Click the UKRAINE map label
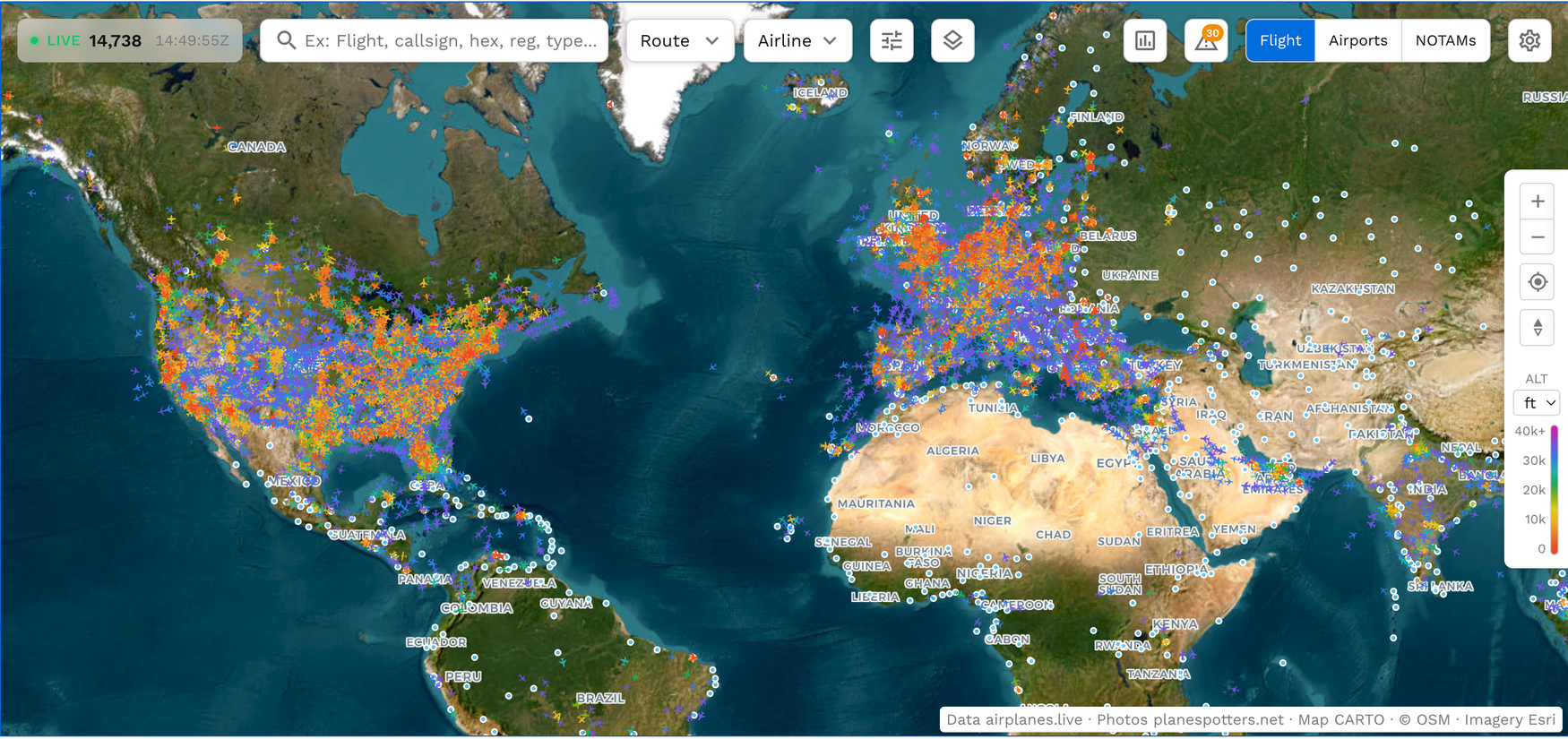 (x=1130, y=275)
